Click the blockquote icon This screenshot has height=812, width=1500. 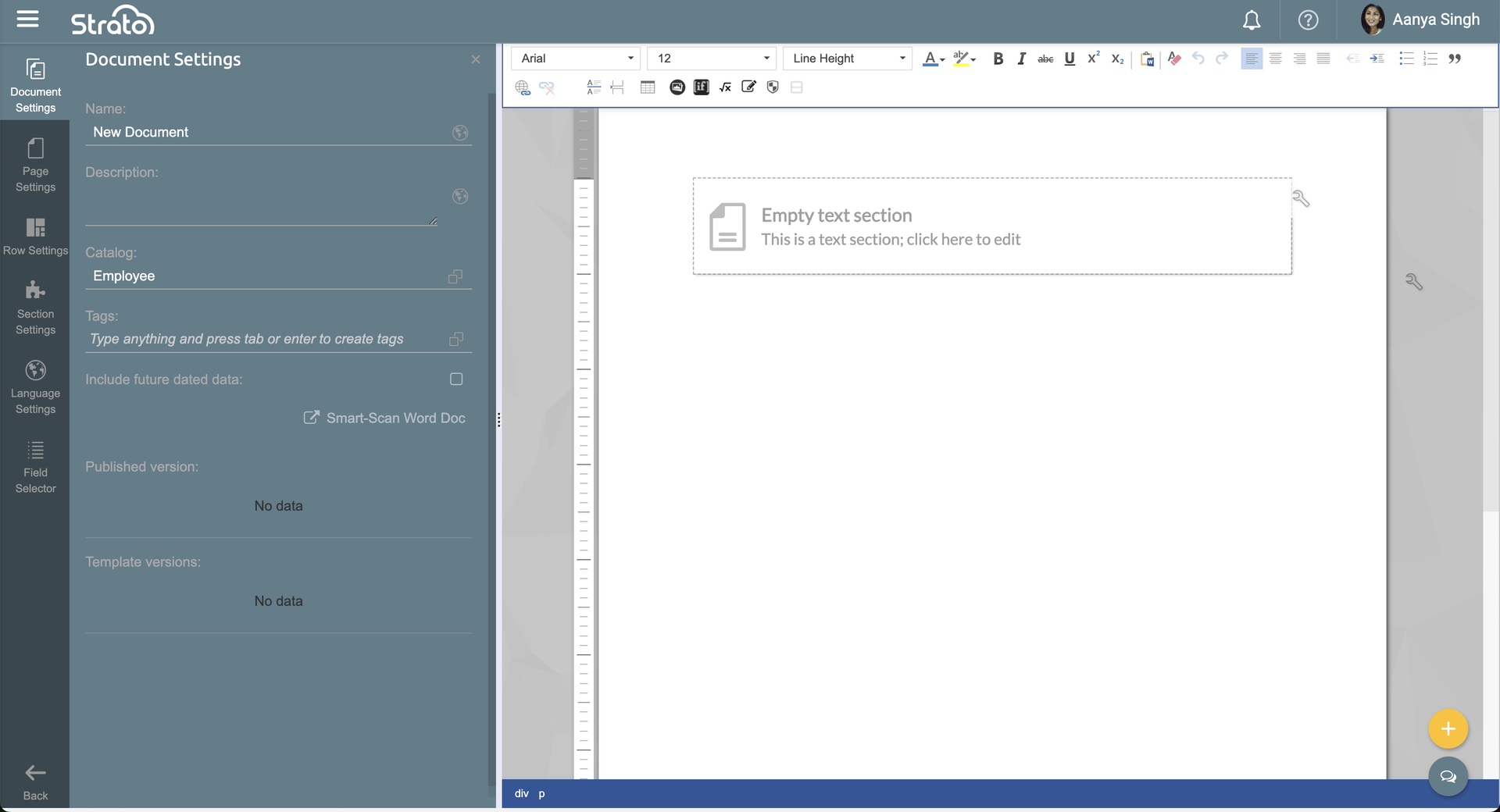click(1455, 59)
